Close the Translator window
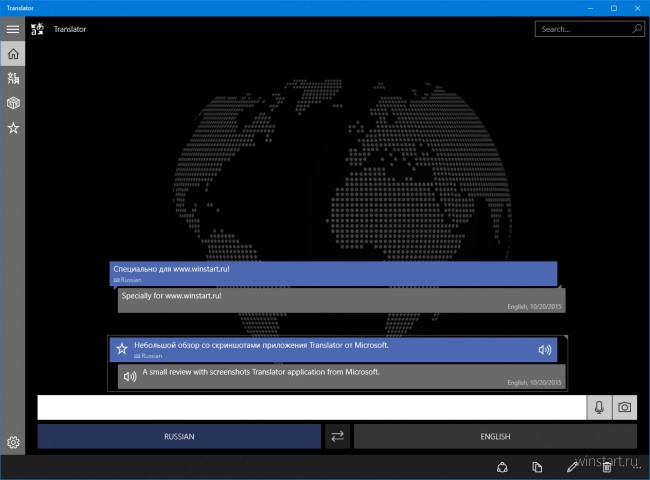Viewport: 650px width, 480px height. 638,8
